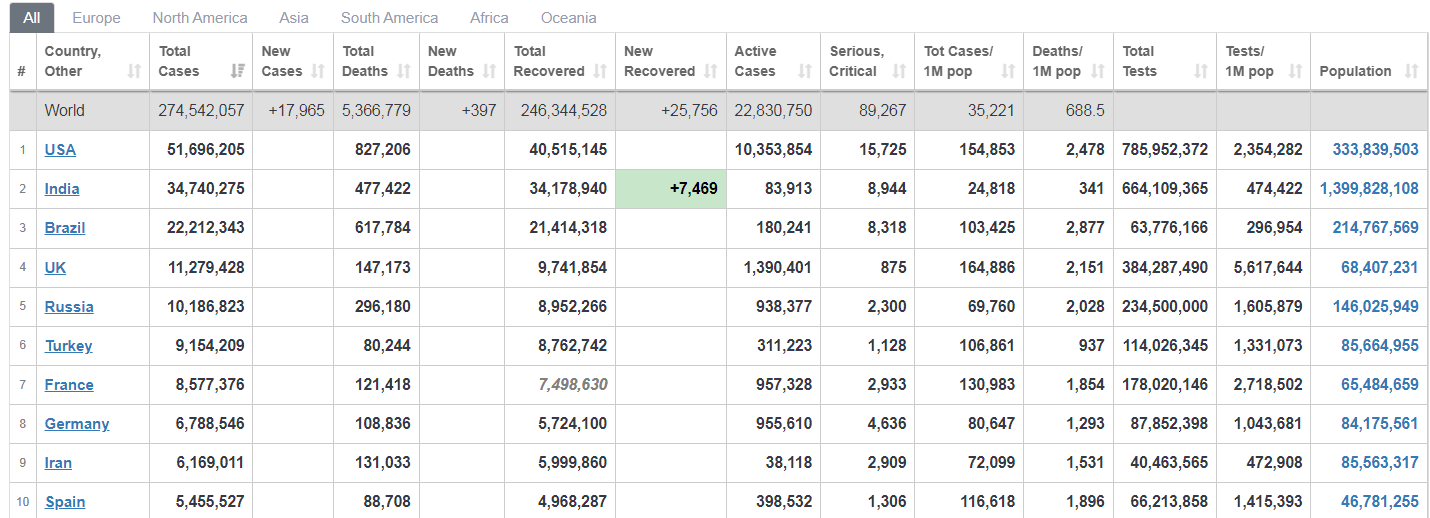Click UK population 68,407,231 link
The width and height of the screenshot is (1430, 518).
click(x=1380, y=267)
